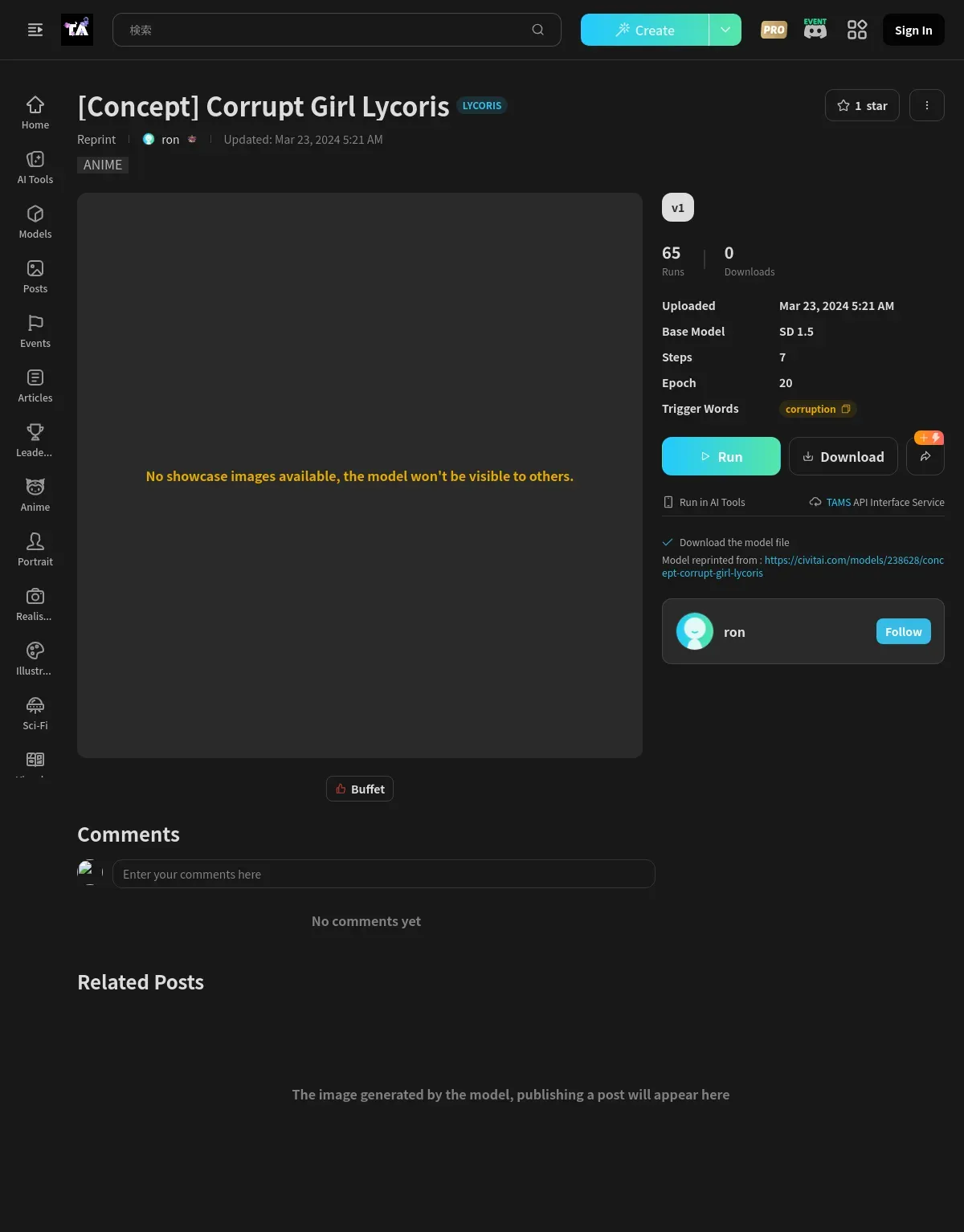Click the Create button
The width and height of the screenshot is (964, 1232).
point(645,30)
